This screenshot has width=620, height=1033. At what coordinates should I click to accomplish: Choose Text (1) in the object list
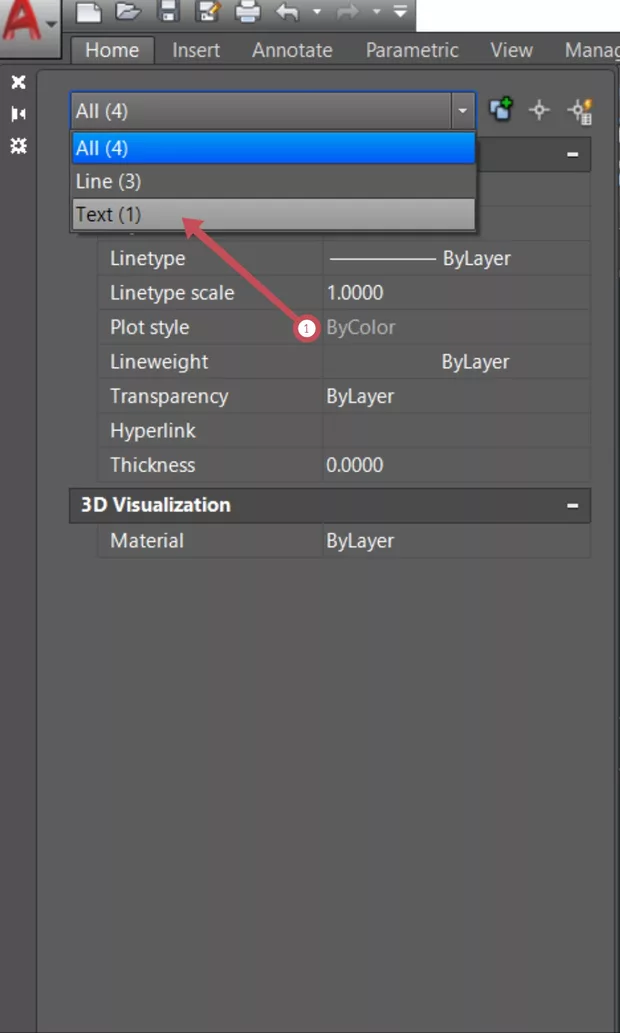tap(273, 214)
